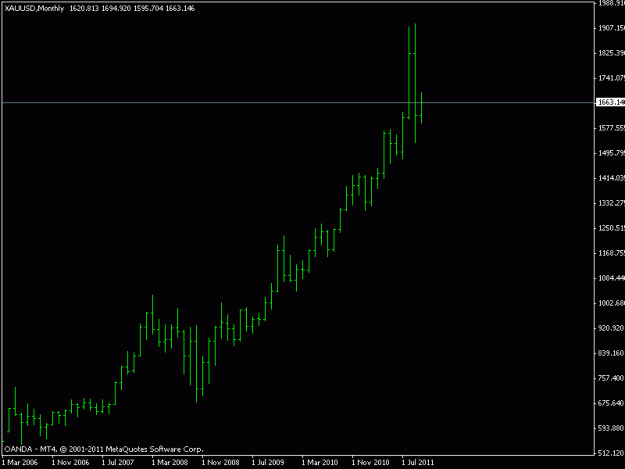
Task: Click the 757.400 price axis label
Action: tap(611, 378)
